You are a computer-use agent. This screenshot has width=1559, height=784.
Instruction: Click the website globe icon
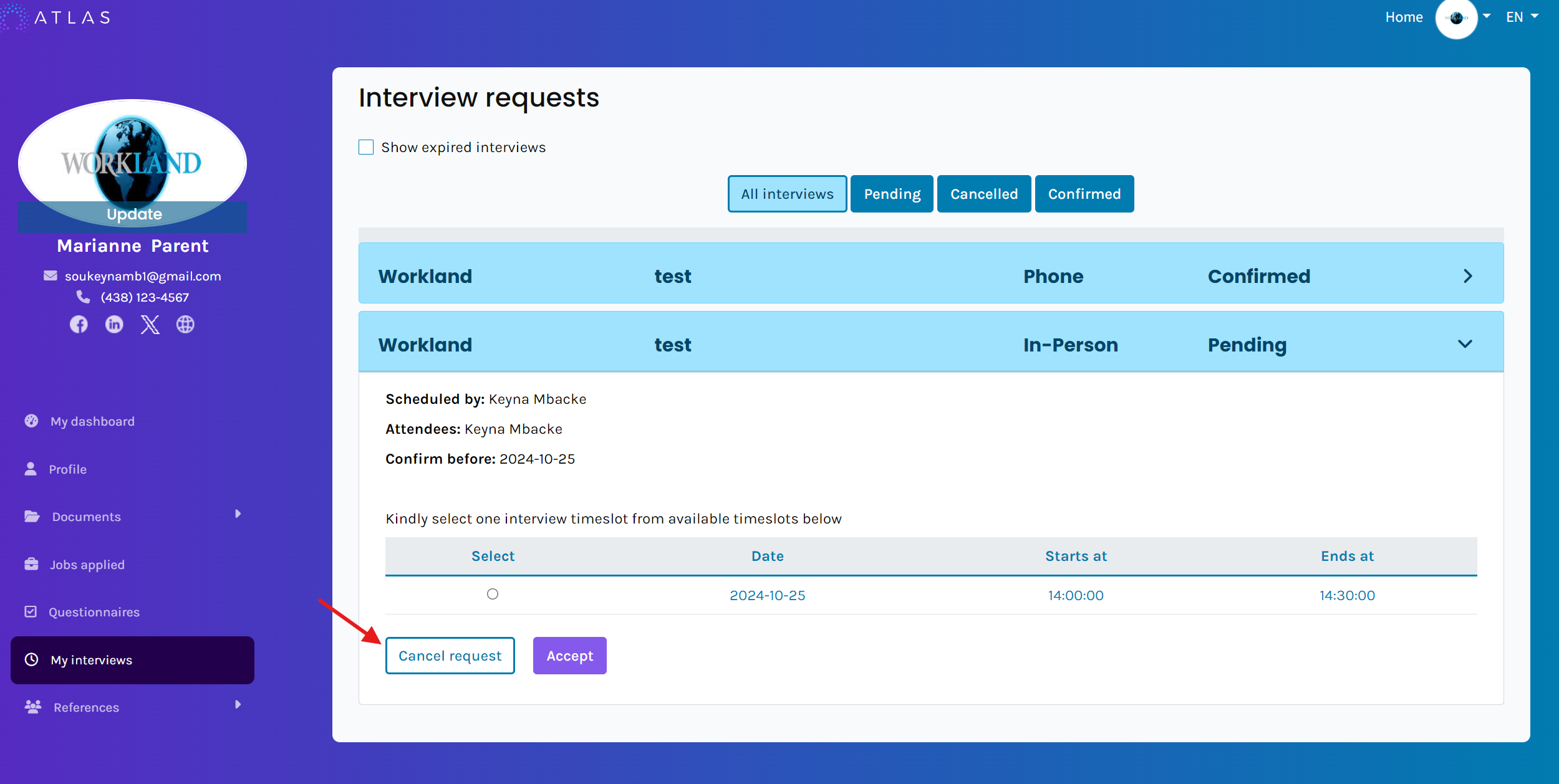coord(185,324)
